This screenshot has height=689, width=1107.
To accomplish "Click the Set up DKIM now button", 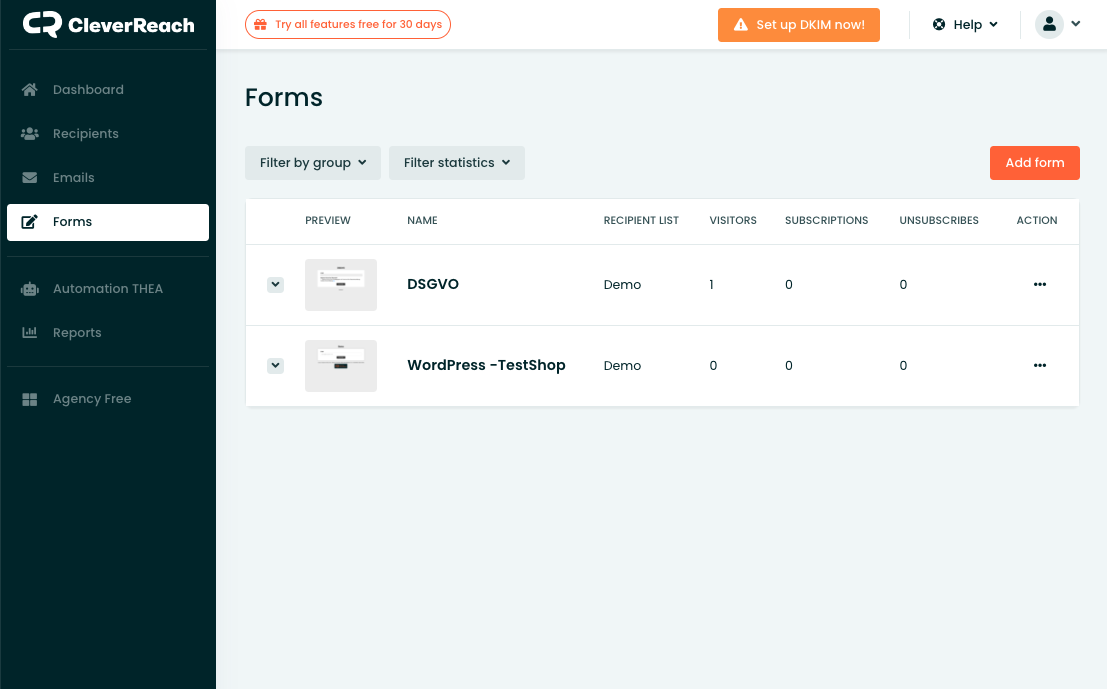I will 798,25.
